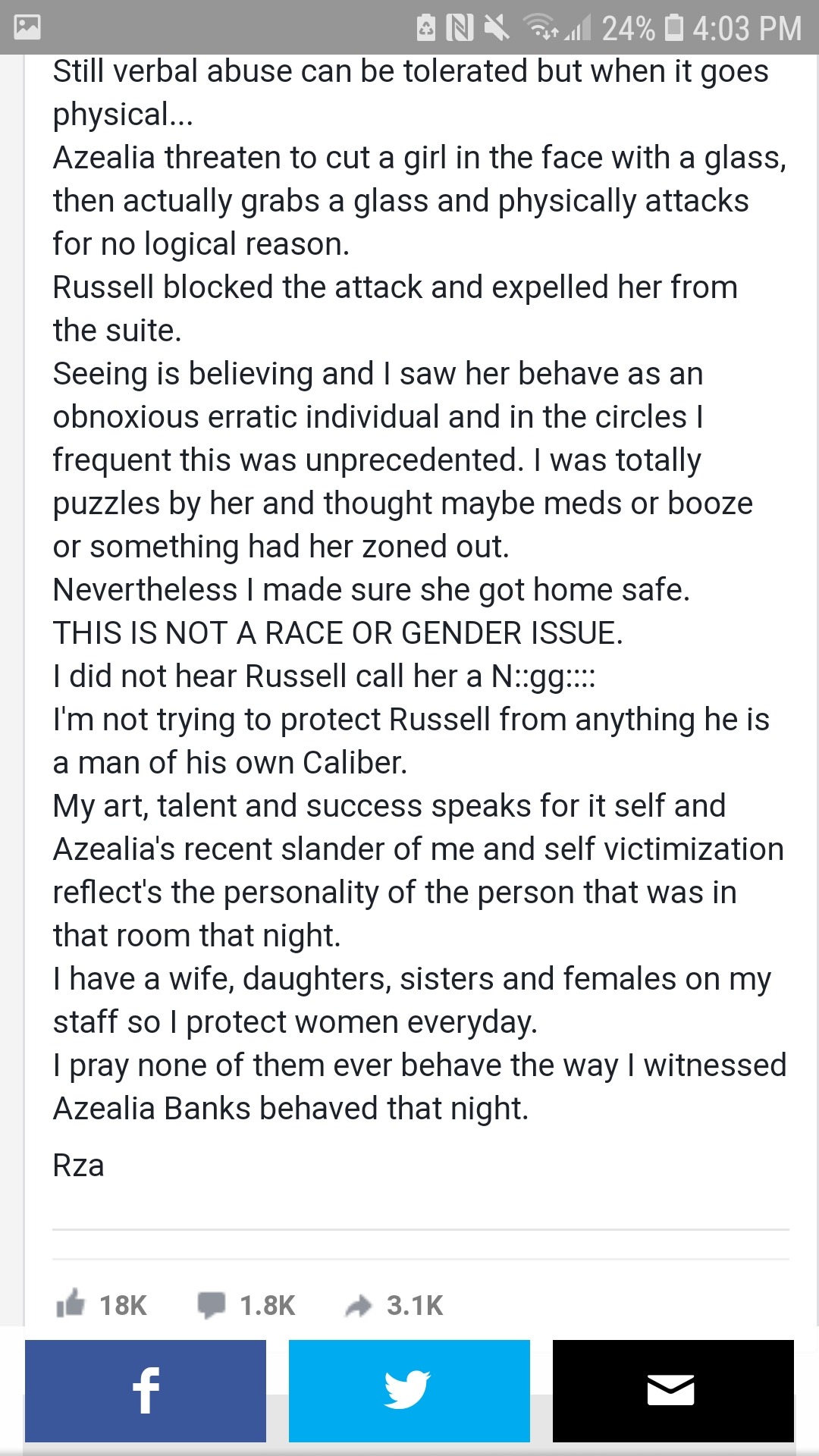This screenshot has width=819, height=1456.
Task: Share post on Twitter
Action: click(x=409, y=1391)
